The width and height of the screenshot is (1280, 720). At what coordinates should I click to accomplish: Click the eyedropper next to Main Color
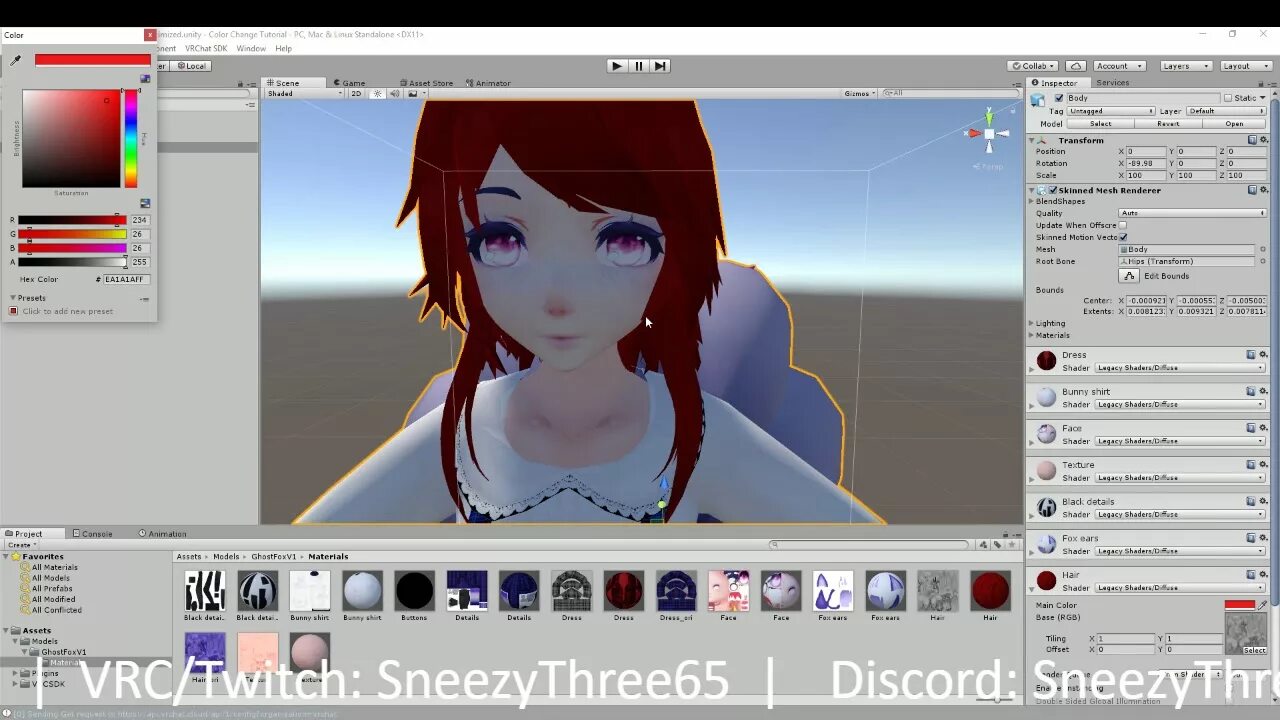(x=1262, y=605)
